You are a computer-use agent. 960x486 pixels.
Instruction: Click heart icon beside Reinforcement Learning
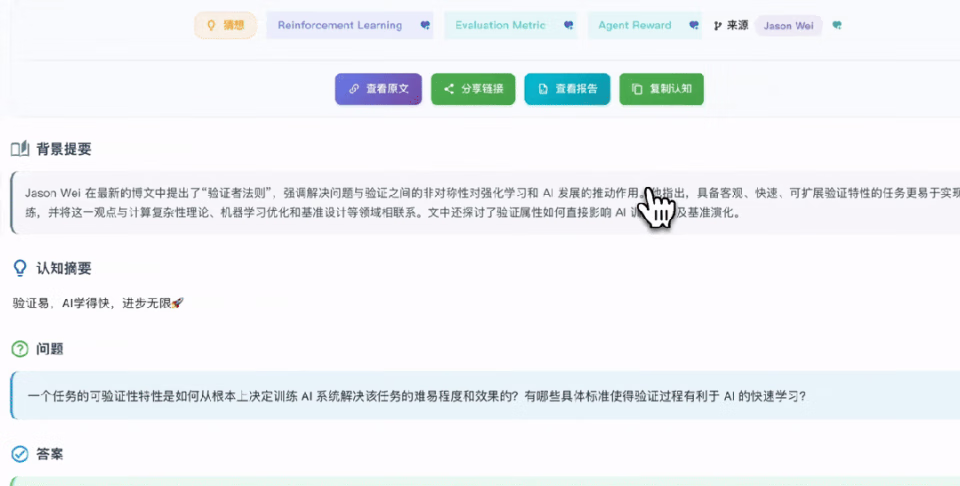tap(425, 26)
